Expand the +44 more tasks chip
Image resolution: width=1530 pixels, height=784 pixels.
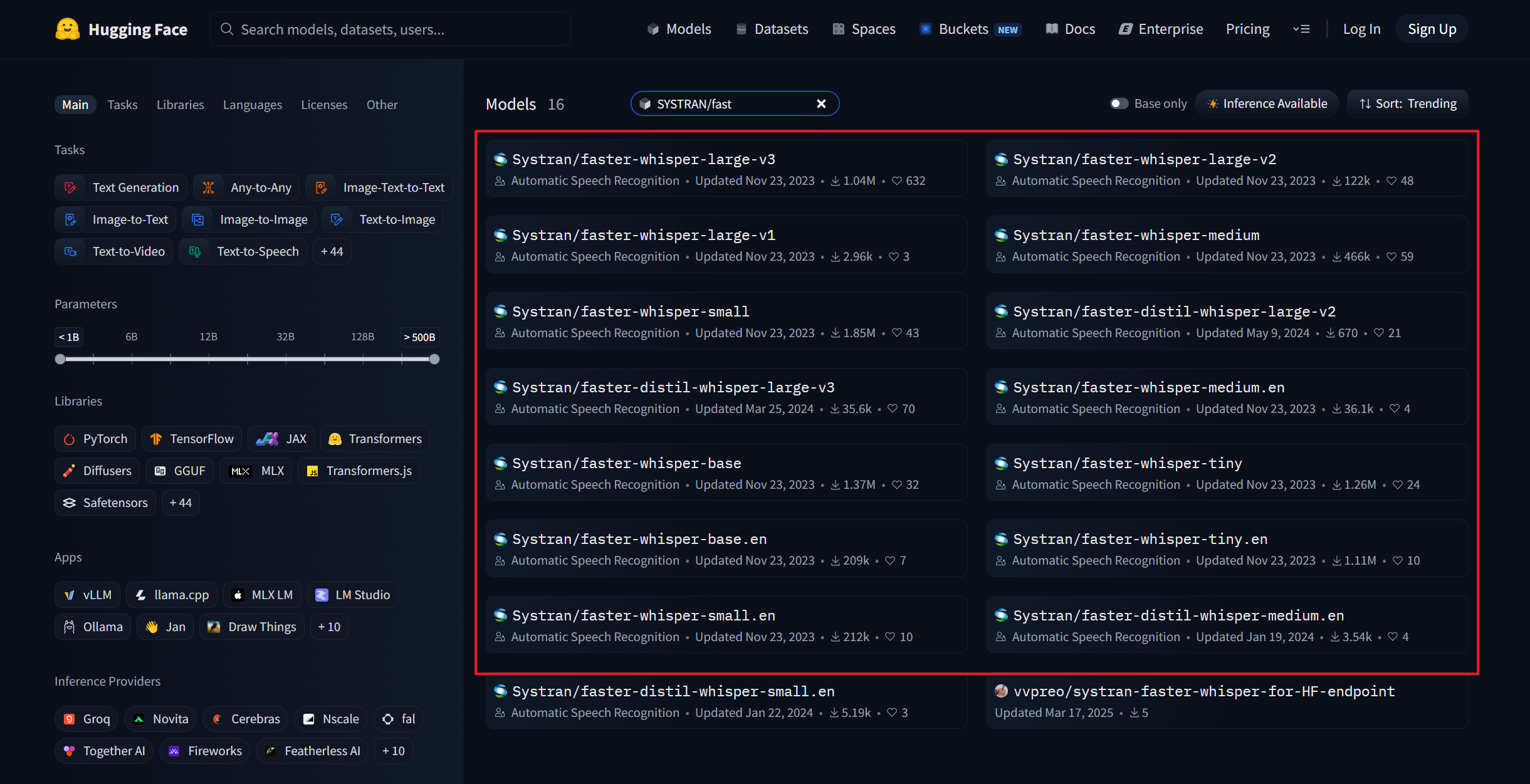point(332,251)
